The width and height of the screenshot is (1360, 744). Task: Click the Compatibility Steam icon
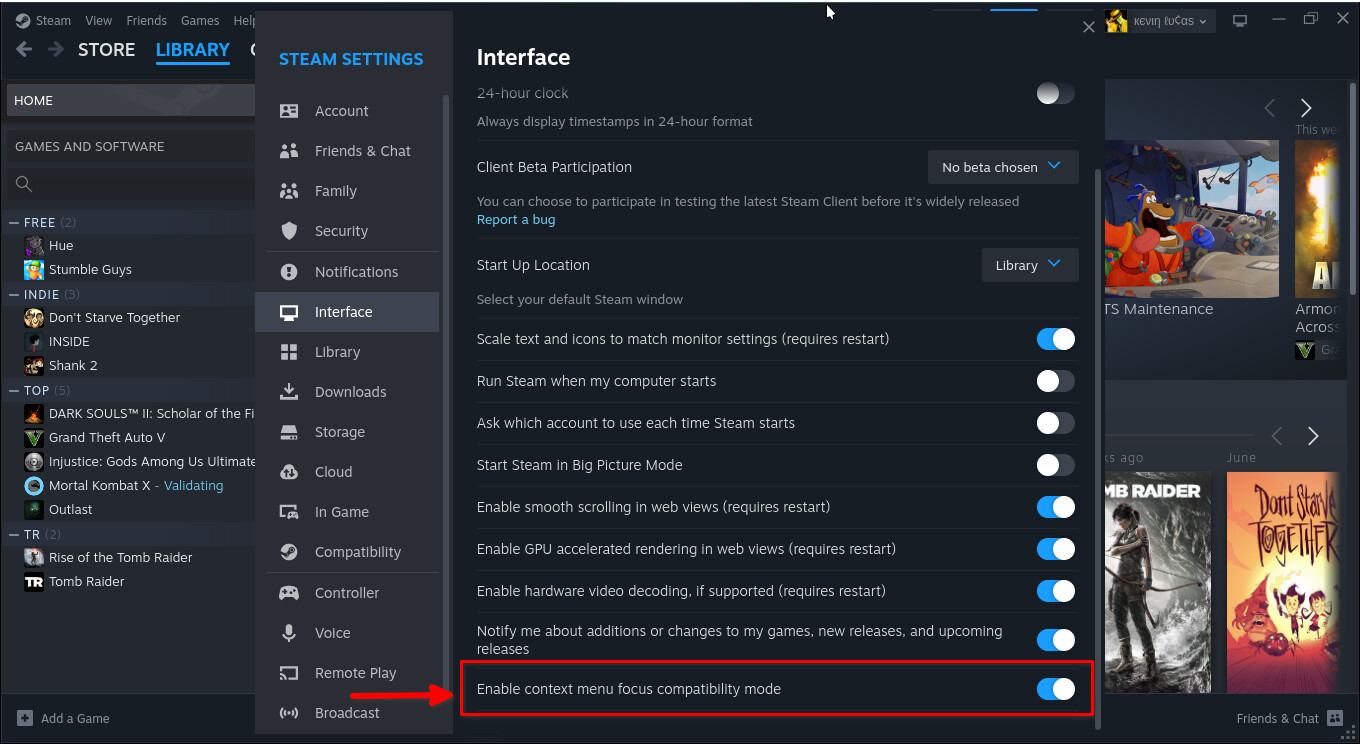[289, 552]
